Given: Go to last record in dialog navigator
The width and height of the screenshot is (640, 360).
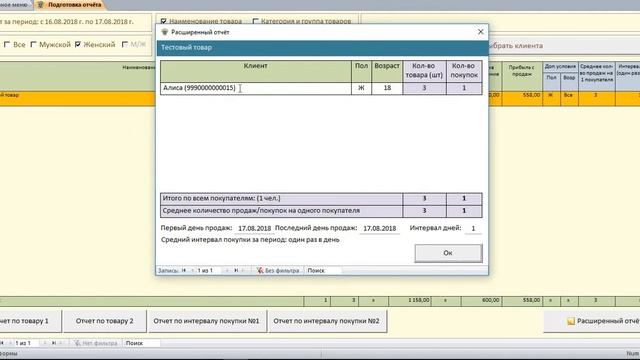Looking at the screenshot, I should 236,270.
